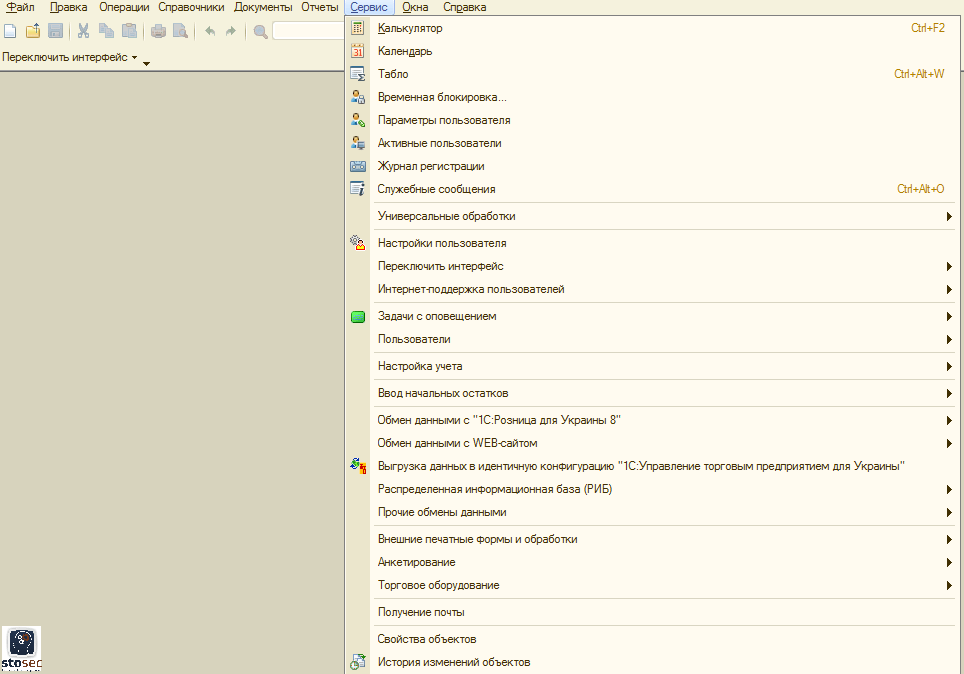Viewport: 964px width, 674px height.
Task: Open the Справочники menu
Action: (190, 7)
